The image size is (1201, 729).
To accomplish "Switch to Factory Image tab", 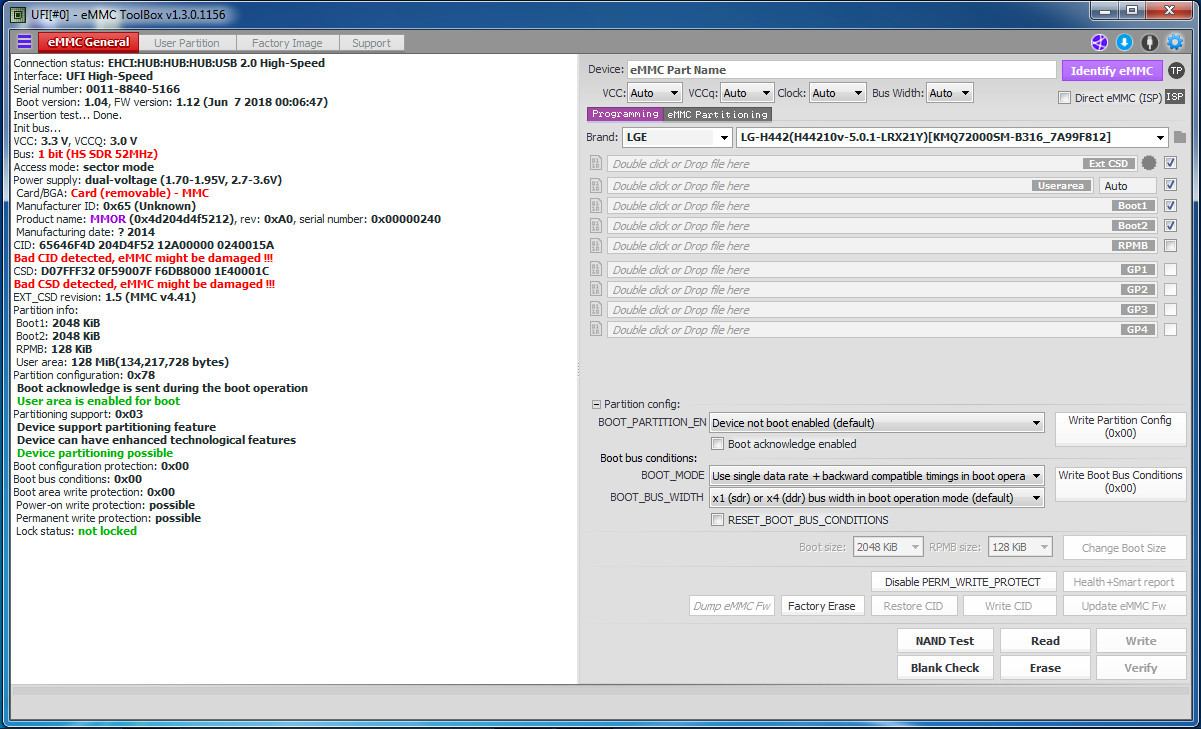I will click(x=287, y=43).
